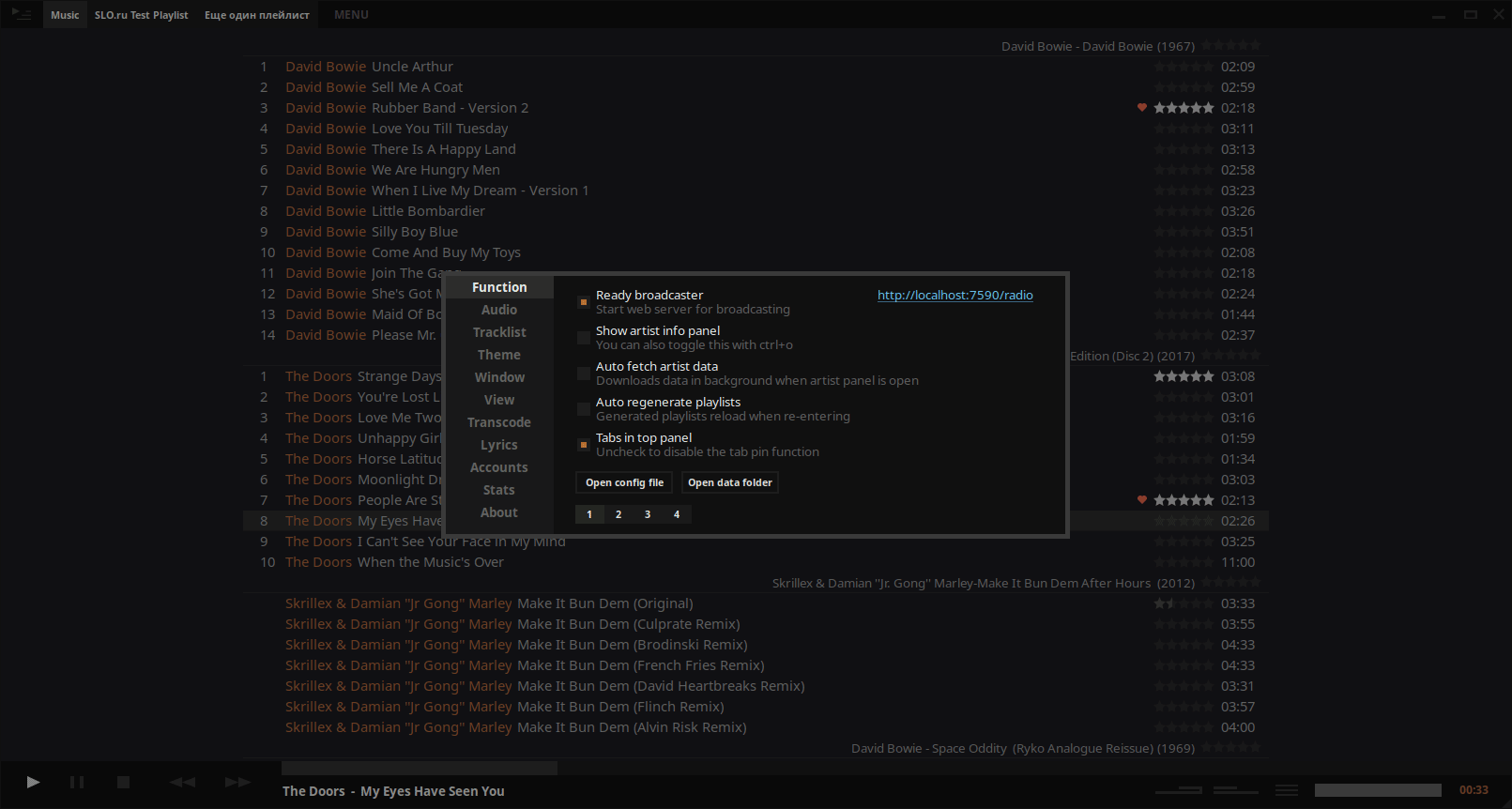Click the three-line menu icon left of the volume bar
1512x809 pixels.
1287,790
